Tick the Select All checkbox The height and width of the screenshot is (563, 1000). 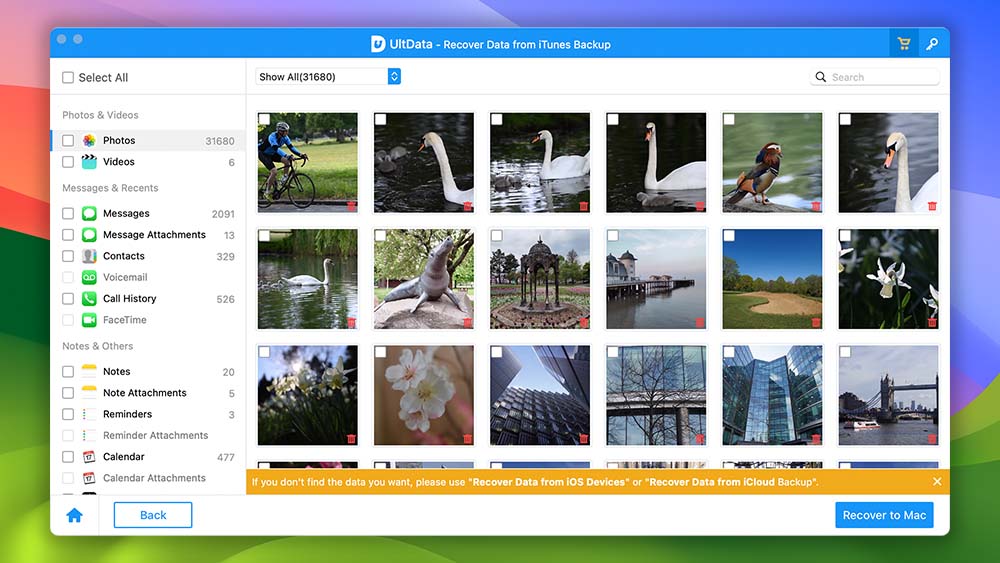tap(68, 78)
